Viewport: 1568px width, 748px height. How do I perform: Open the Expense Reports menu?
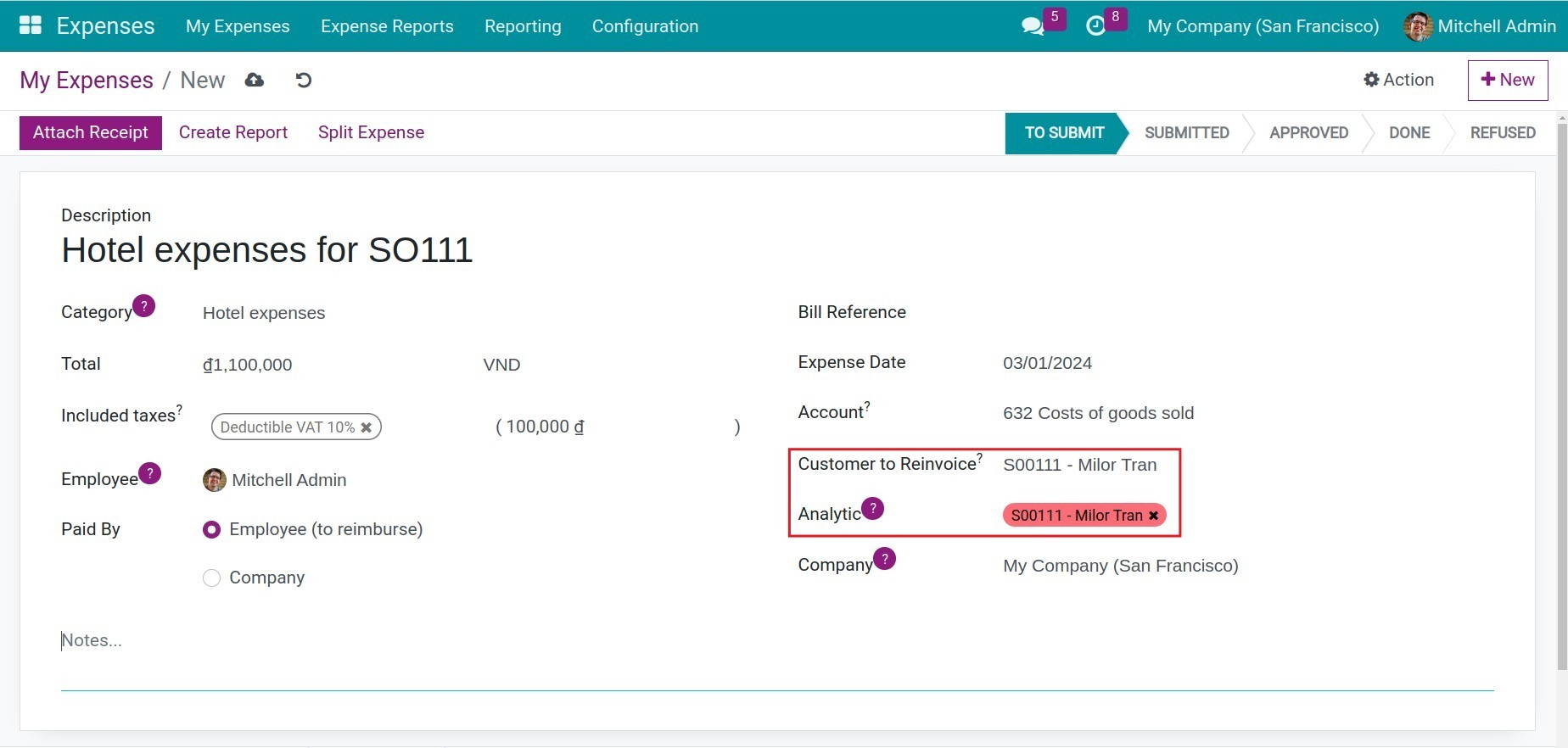tap(387, 26)
